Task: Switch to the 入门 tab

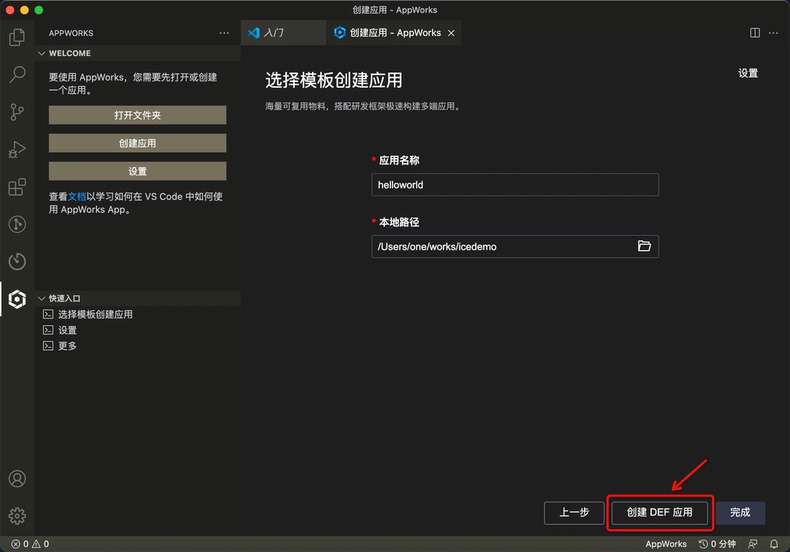Action: (283, 33)
